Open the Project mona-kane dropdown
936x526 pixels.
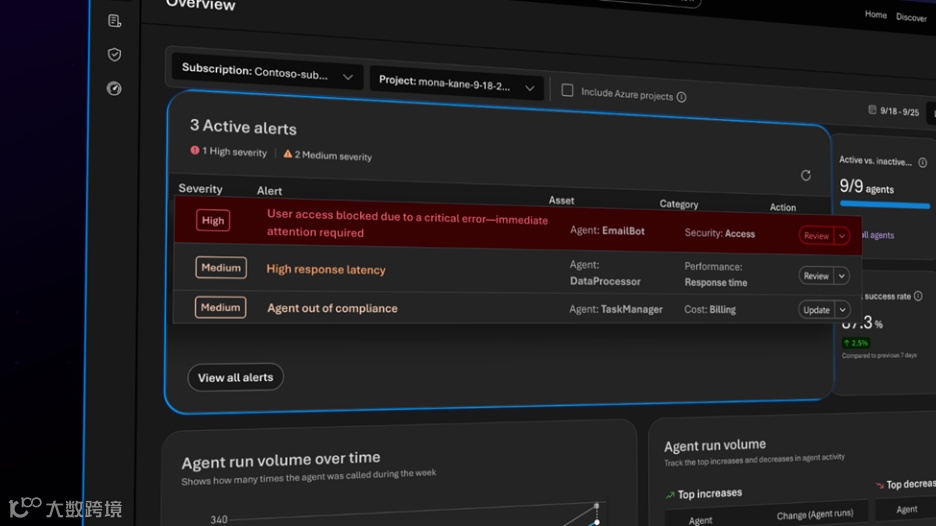click(457, 84)
